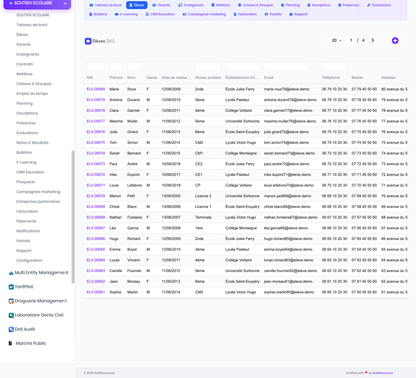Open the Doli Audit module icon
The width and height of the screenshot is (416, 378).
(x=11, y=329)
